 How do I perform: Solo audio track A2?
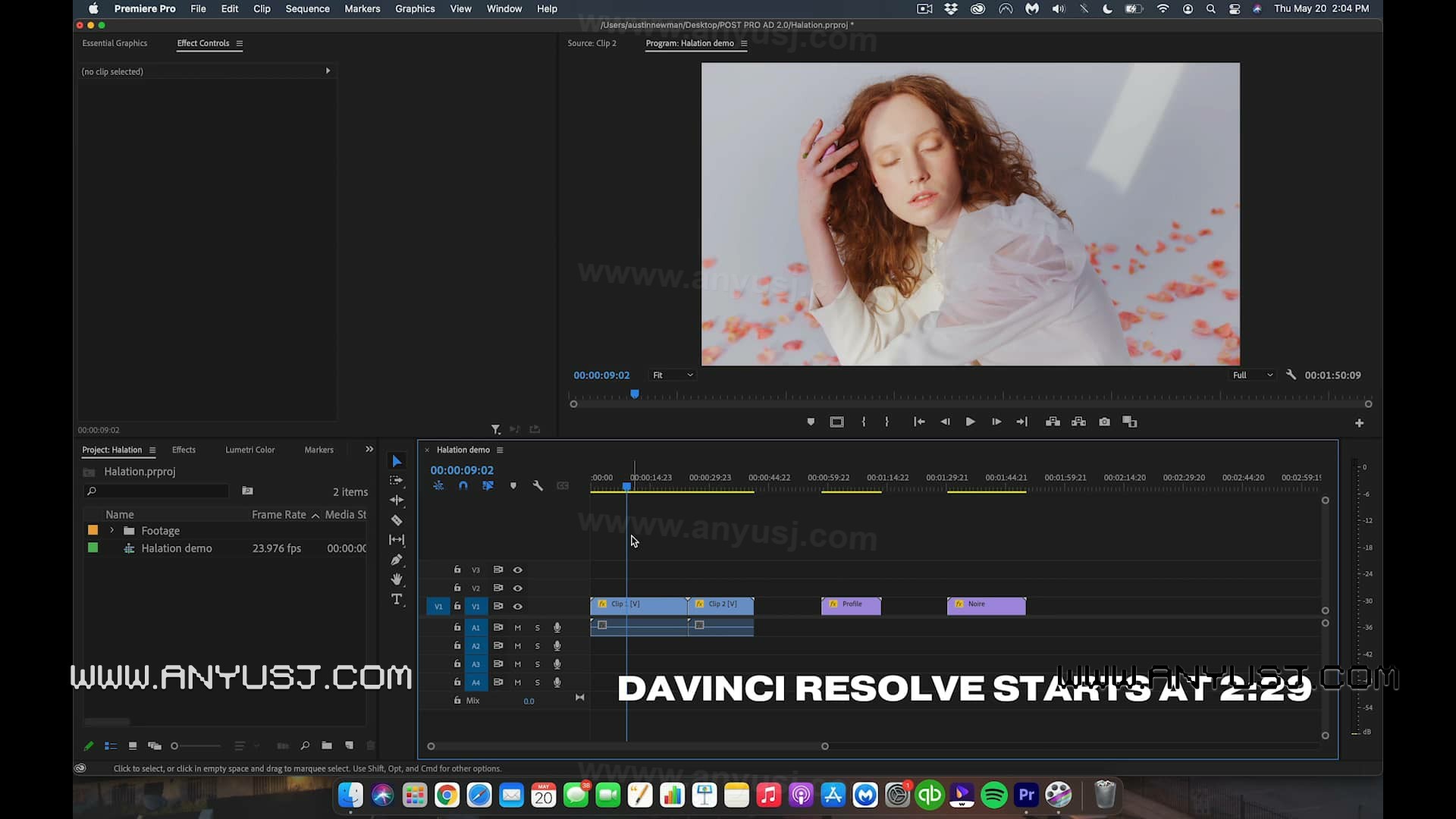click(x=538, y=645)
